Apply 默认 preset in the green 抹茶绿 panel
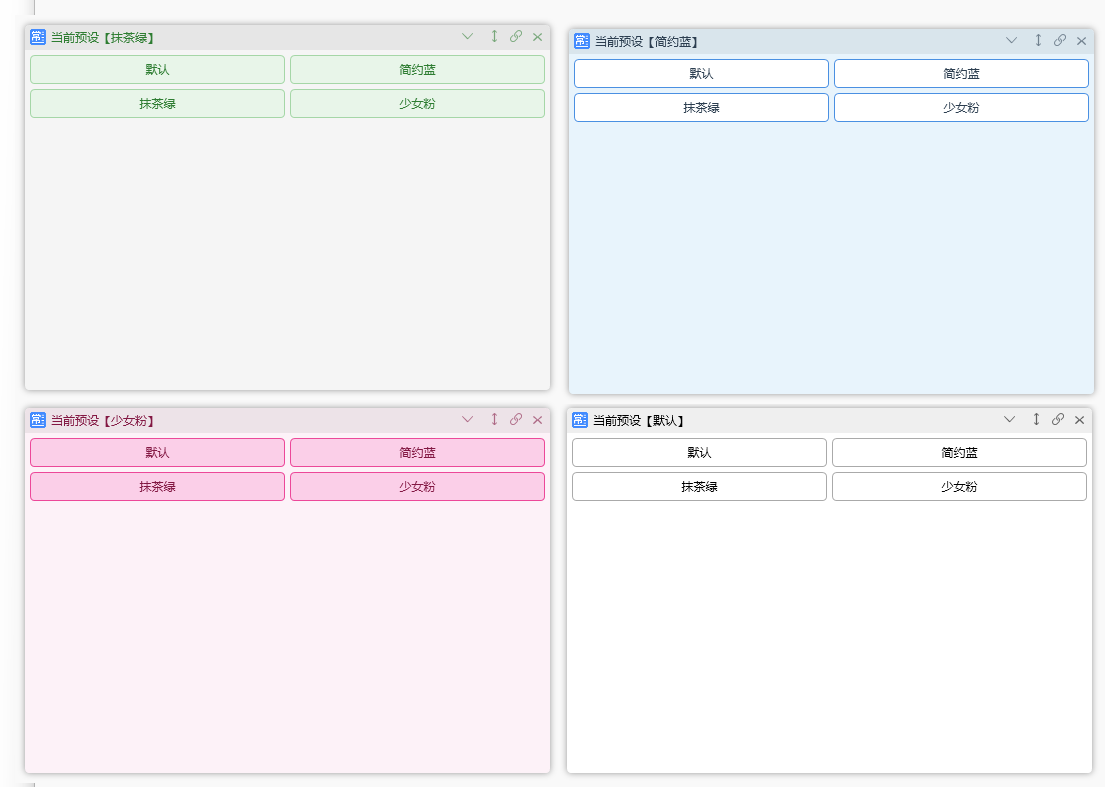Viewport: 1105px width, 787px height. coord(157,70)
